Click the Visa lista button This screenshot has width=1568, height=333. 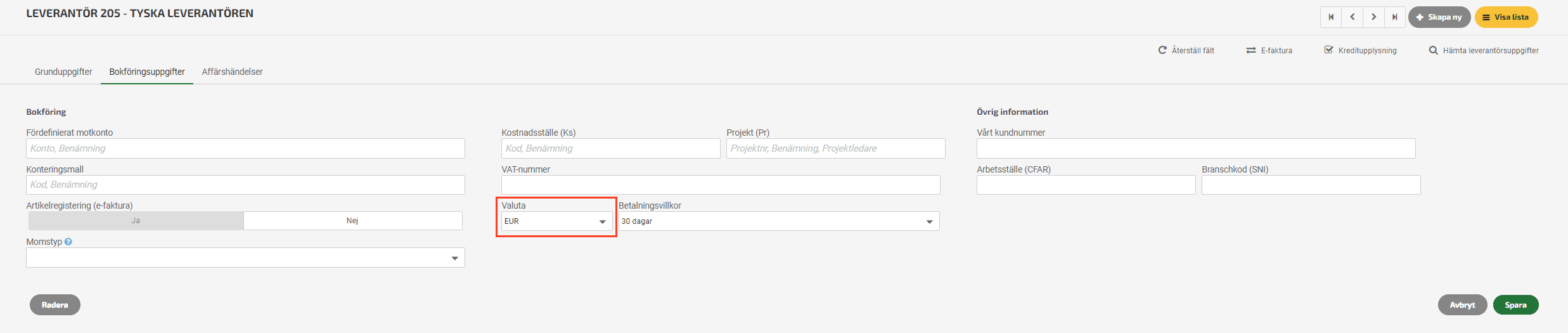coord(1505,17)
